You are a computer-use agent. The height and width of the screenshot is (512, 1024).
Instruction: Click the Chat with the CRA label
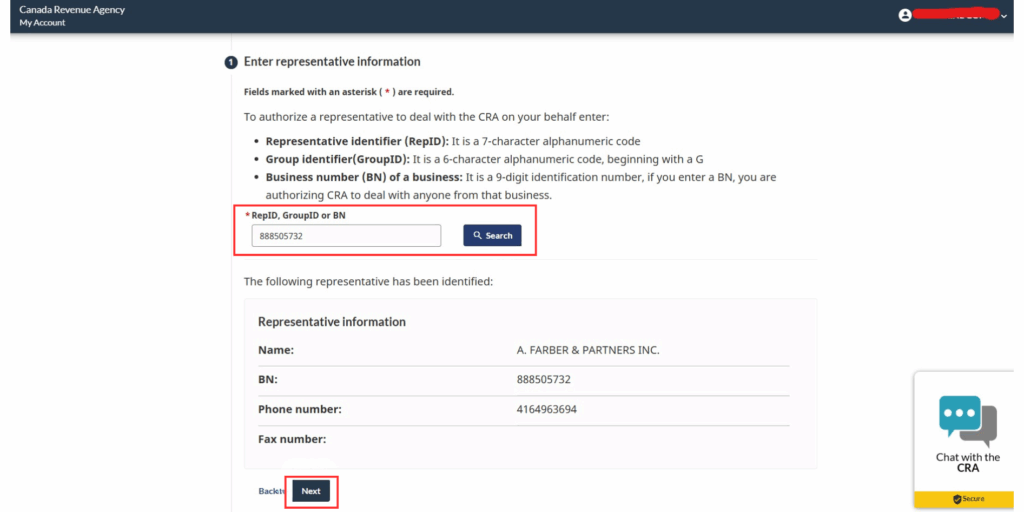967,462
